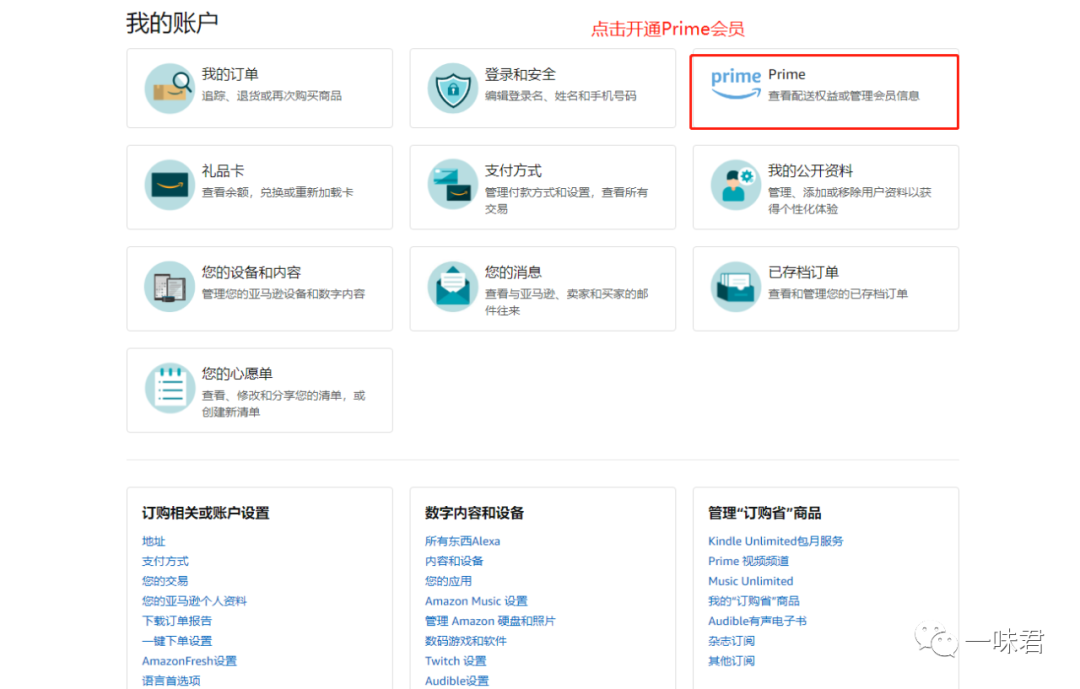Open Amazon Music 设置 link

(477, 601)
